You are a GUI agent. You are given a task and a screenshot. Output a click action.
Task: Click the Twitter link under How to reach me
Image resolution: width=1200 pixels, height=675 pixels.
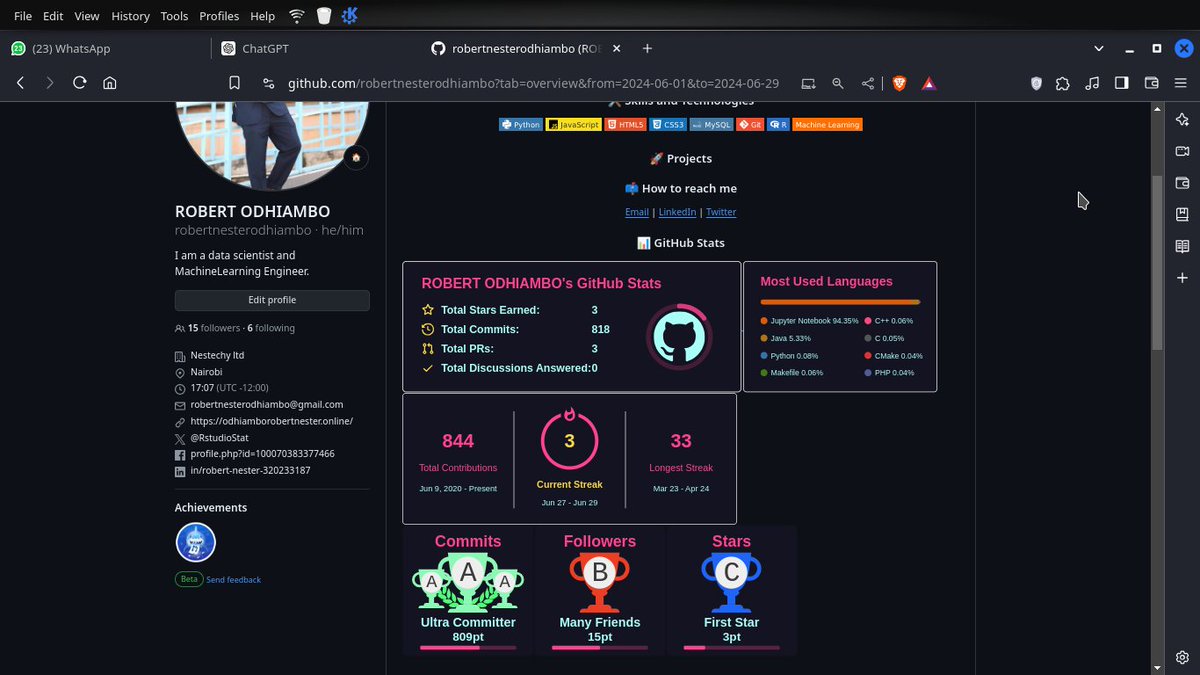[721, 212]
